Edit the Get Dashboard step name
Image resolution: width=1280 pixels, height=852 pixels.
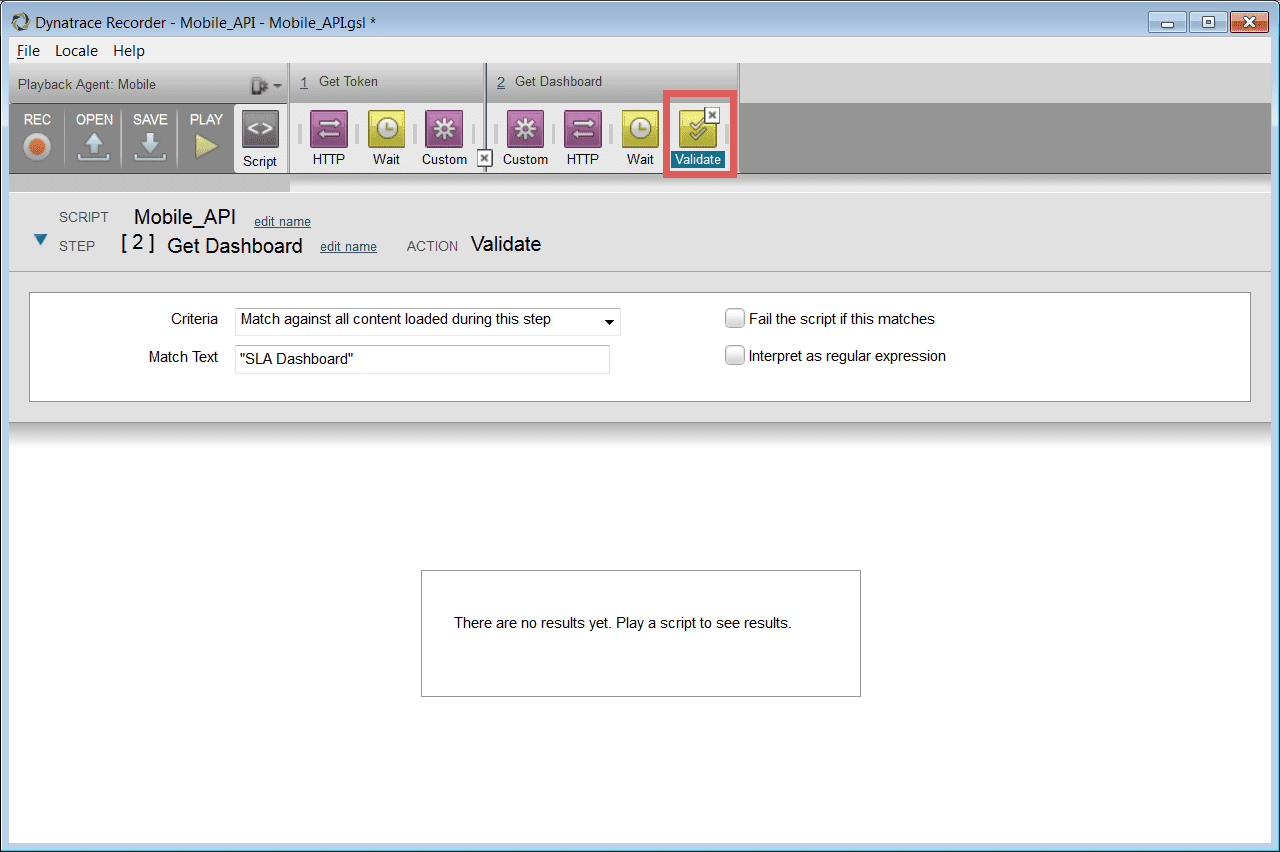(348, 247)
